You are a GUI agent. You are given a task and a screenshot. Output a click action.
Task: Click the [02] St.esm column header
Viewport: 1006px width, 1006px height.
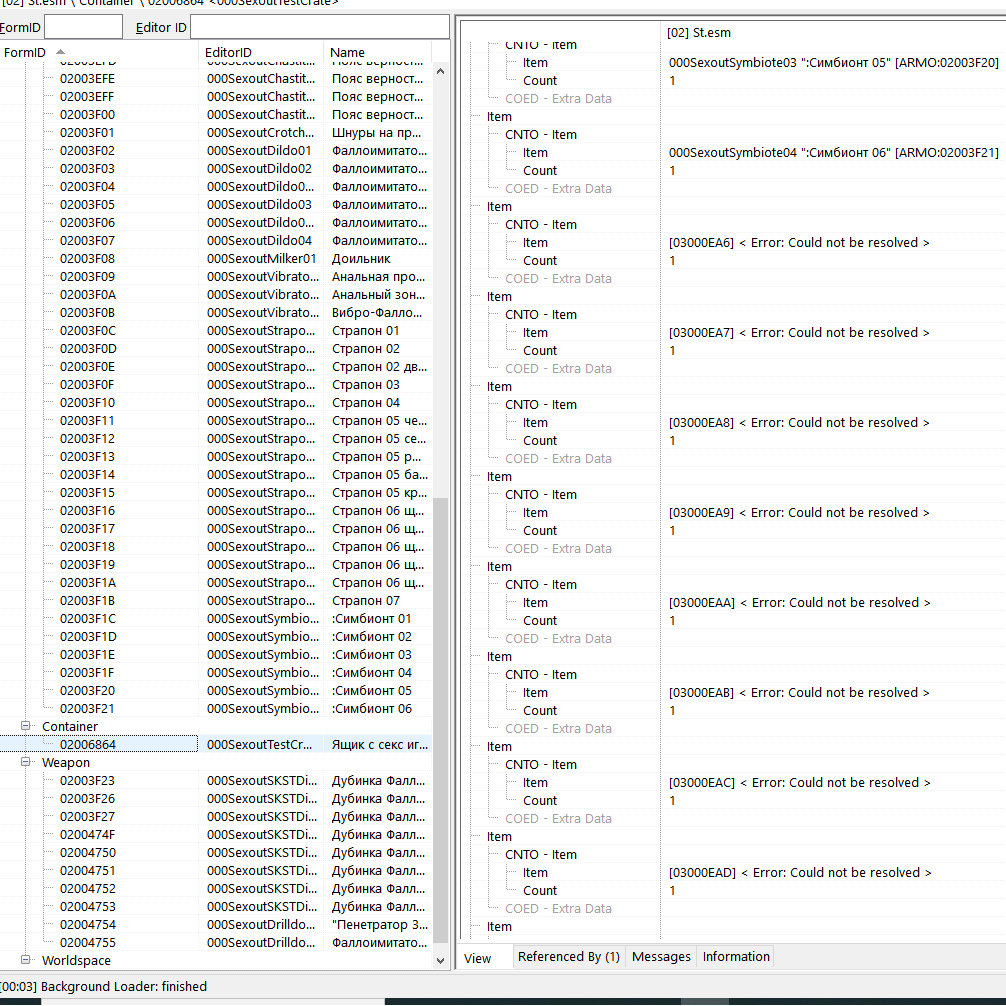698,33
